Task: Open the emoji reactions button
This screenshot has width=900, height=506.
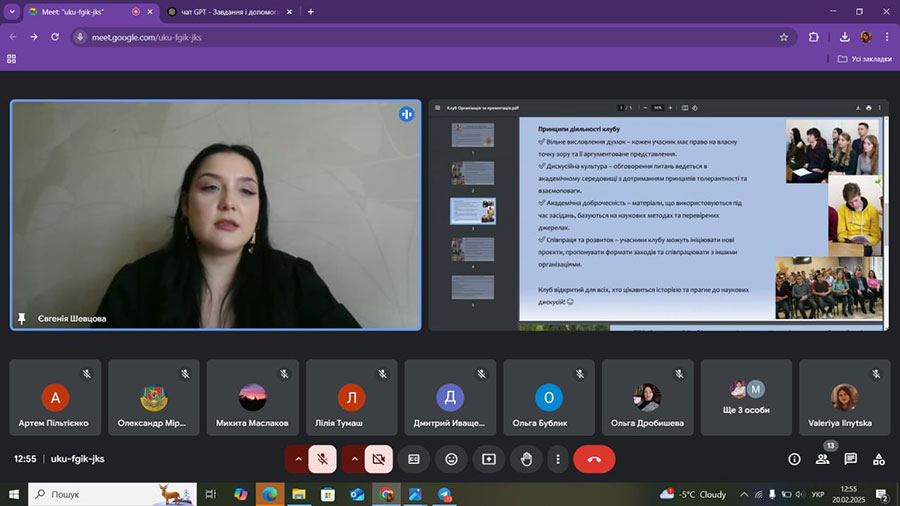Action: tap(452, 459)
